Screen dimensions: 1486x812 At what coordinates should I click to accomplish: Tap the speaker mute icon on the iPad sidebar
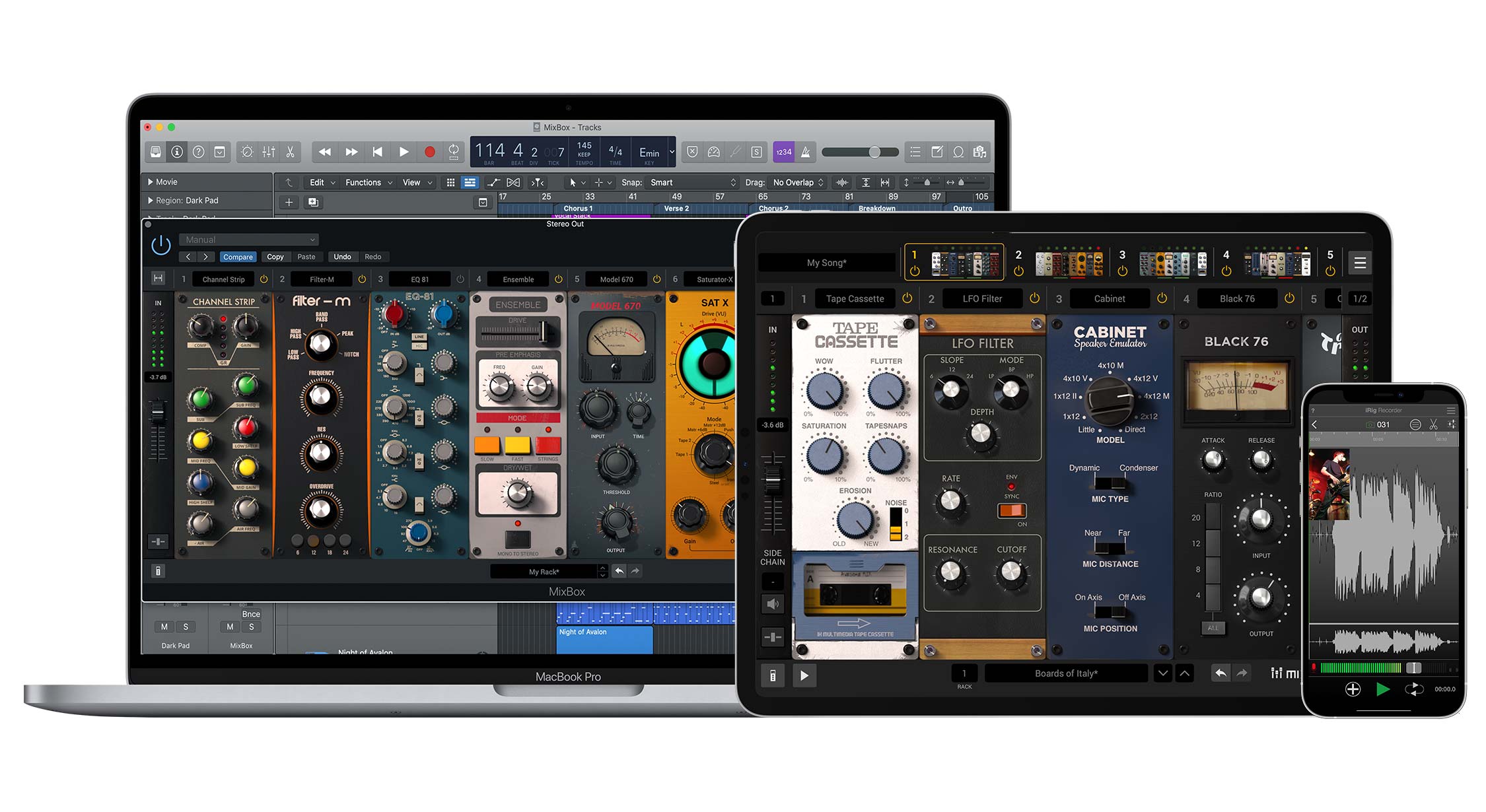[772, 603]
